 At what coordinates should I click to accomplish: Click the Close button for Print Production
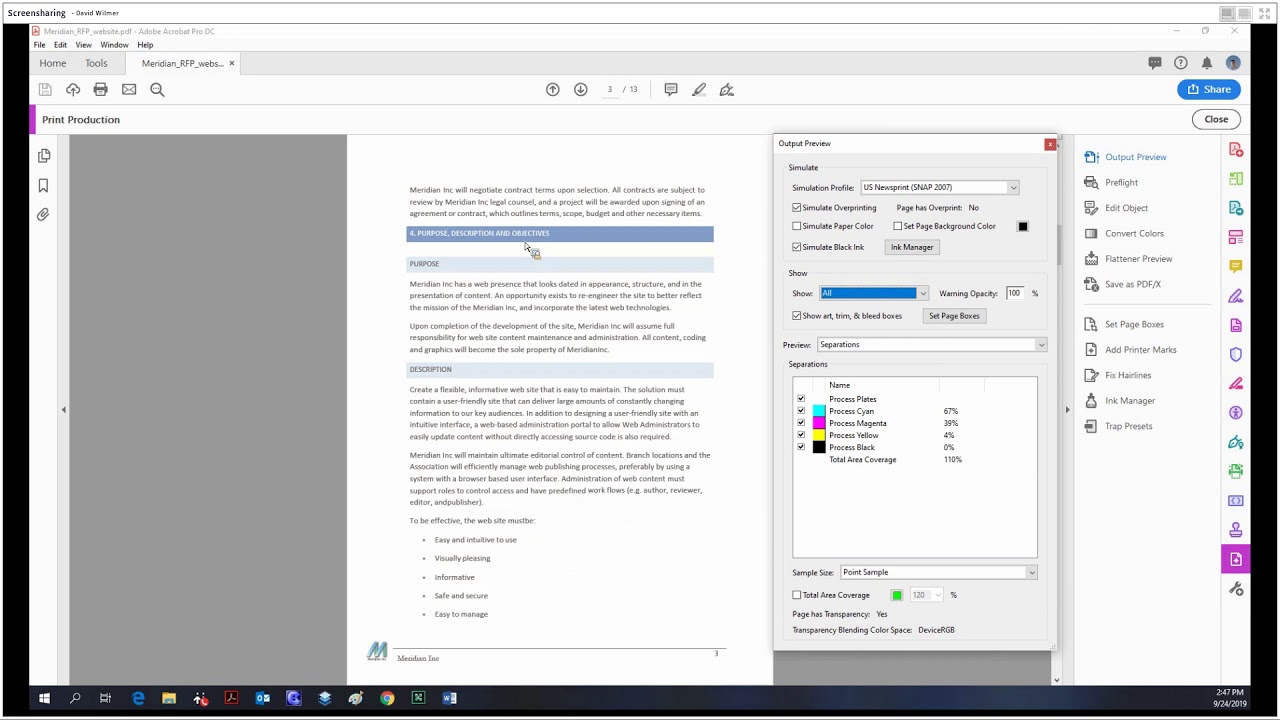1216,119
